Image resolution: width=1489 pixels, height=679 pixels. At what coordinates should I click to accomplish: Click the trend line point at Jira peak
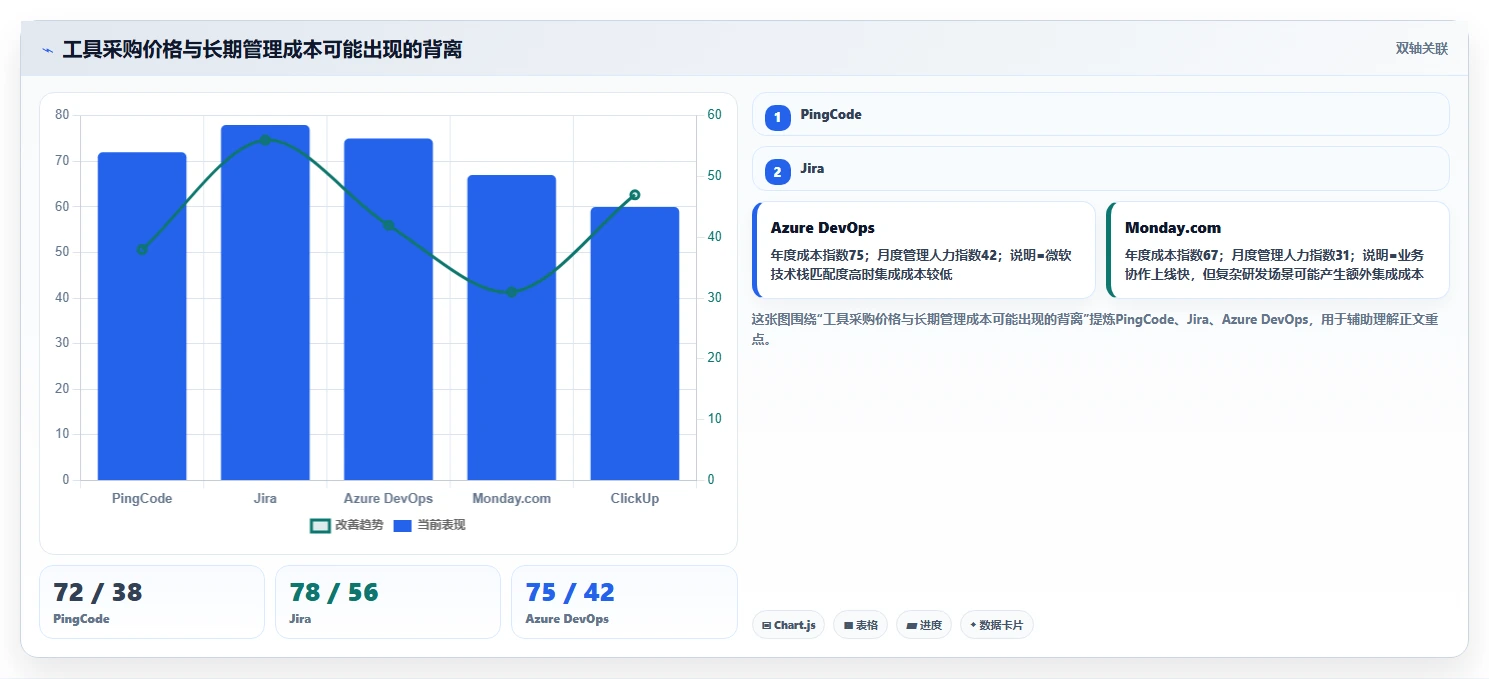265,140
